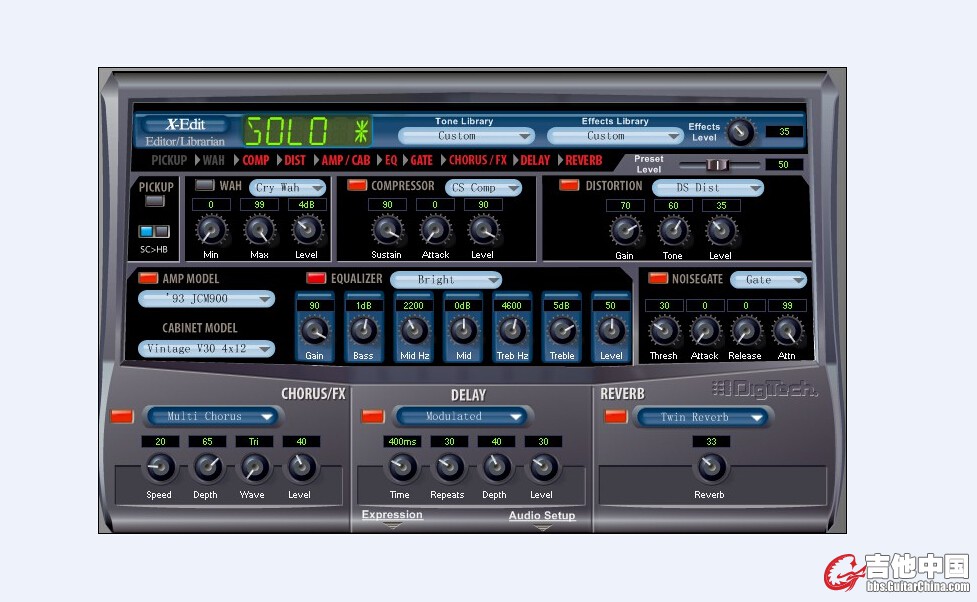Click the Equalizer Treb Hz knob

(x=512, y=331)
